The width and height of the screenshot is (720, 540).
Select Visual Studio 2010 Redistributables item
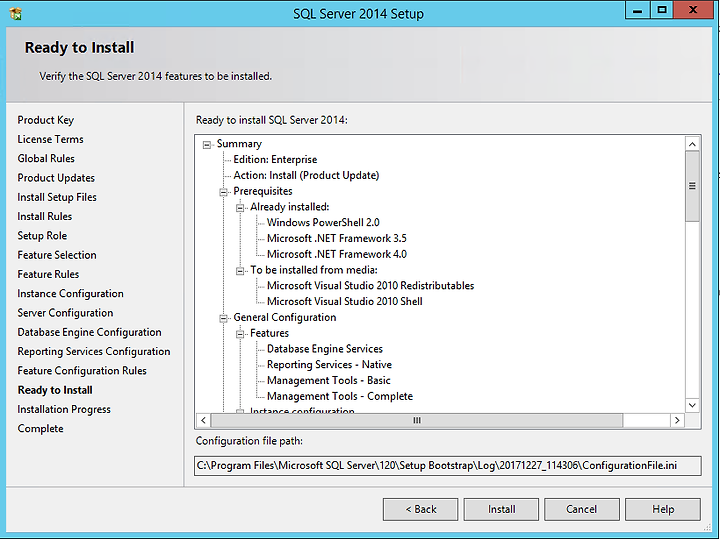[371, 286]
